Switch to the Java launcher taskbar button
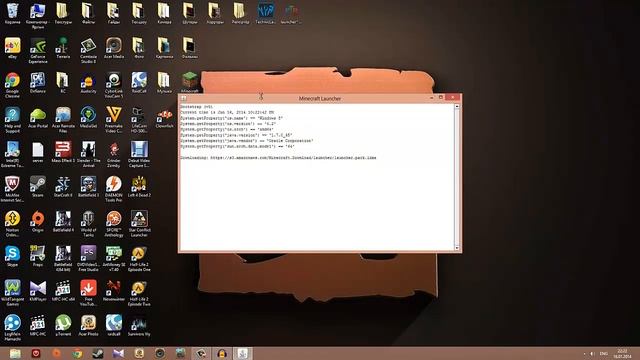This screenshot has width=640, height=360. (x=242, y=353)
